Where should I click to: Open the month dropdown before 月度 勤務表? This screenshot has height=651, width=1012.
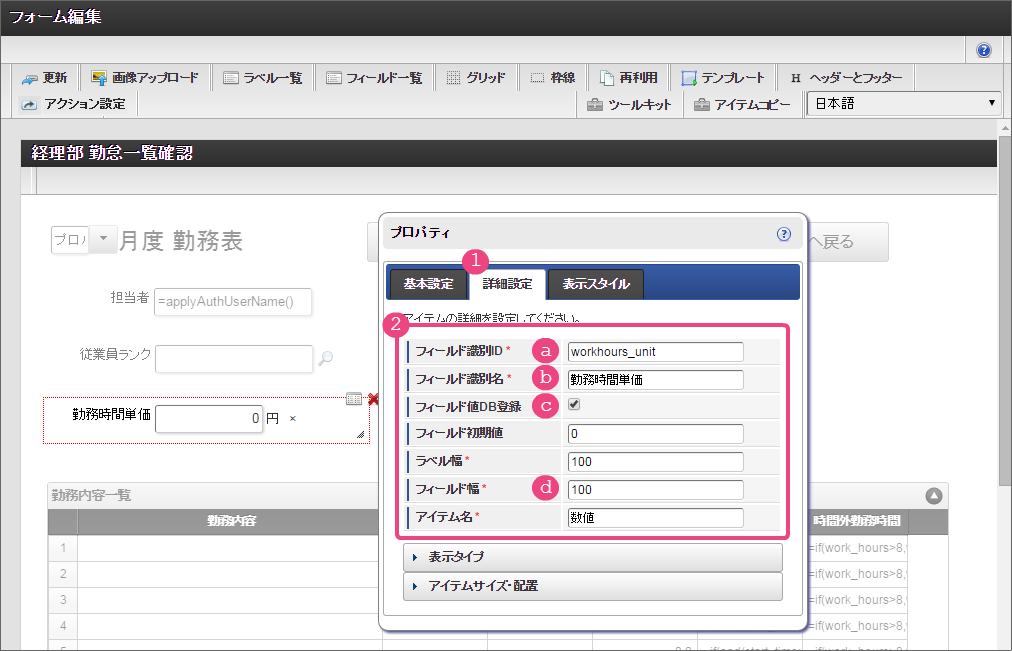point(103,240)
